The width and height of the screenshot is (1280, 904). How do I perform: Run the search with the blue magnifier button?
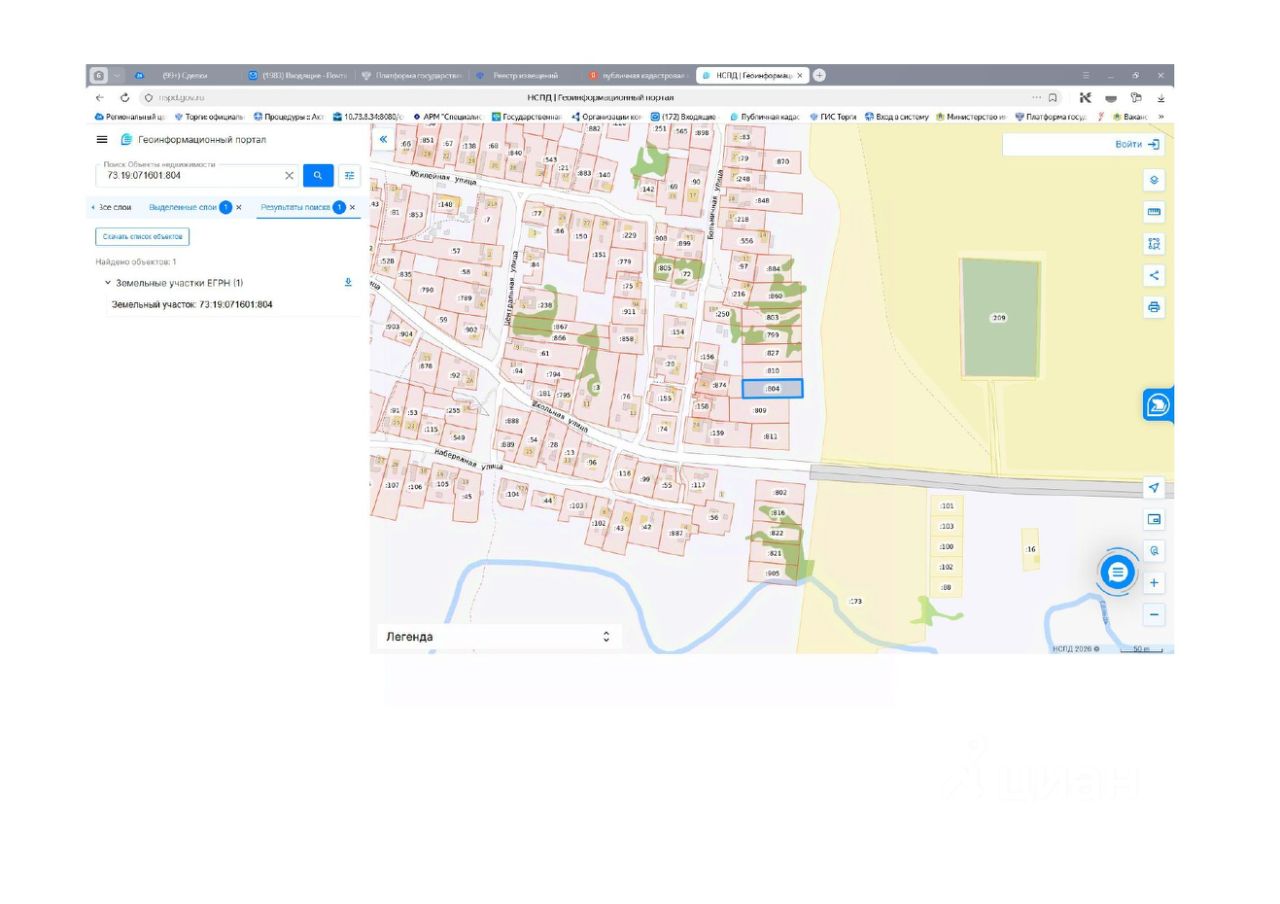click(x=318, y=175)
